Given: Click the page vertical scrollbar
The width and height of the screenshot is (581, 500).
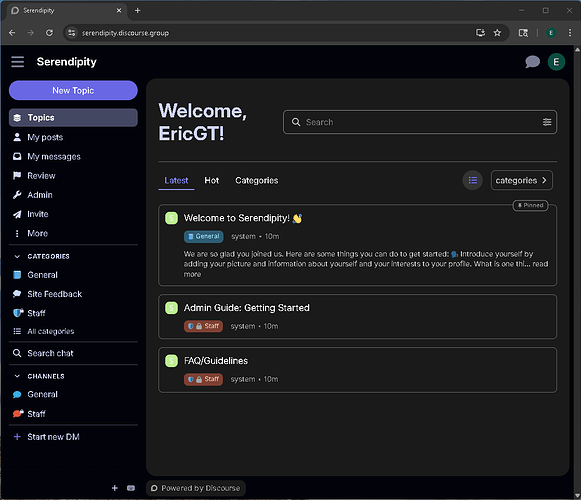Looking at the screenshot, I should (x=577, y=273).
